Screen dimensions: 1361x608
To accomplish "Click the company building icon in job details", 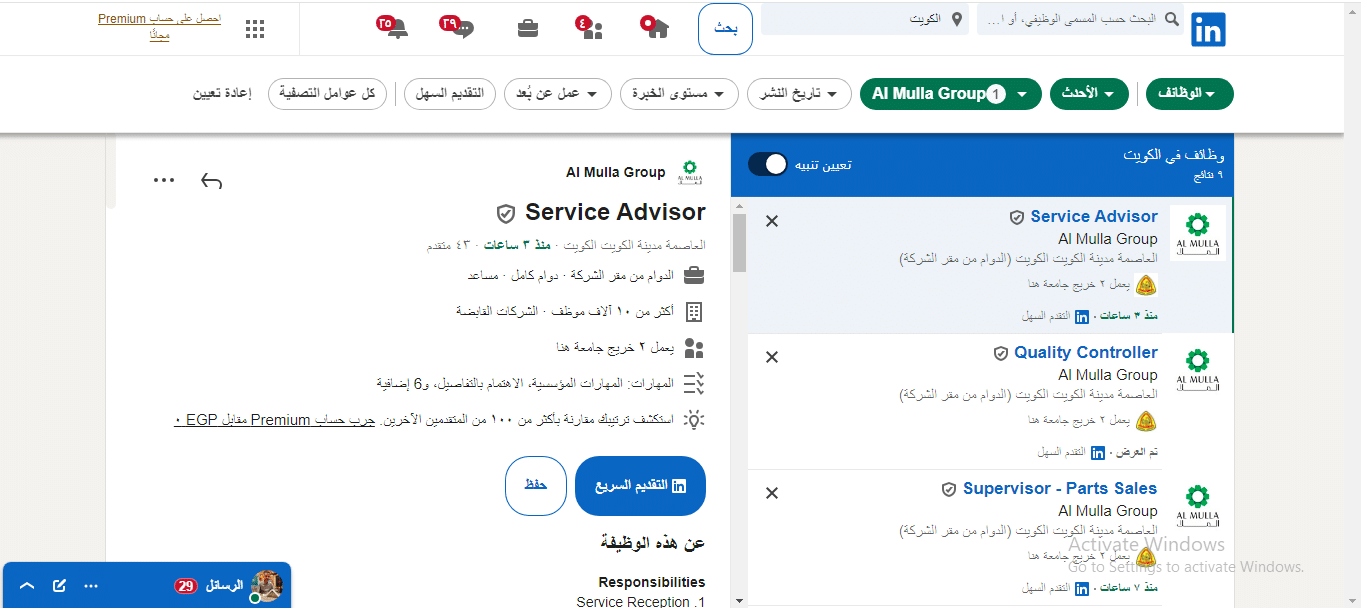I will pos(694,312).
